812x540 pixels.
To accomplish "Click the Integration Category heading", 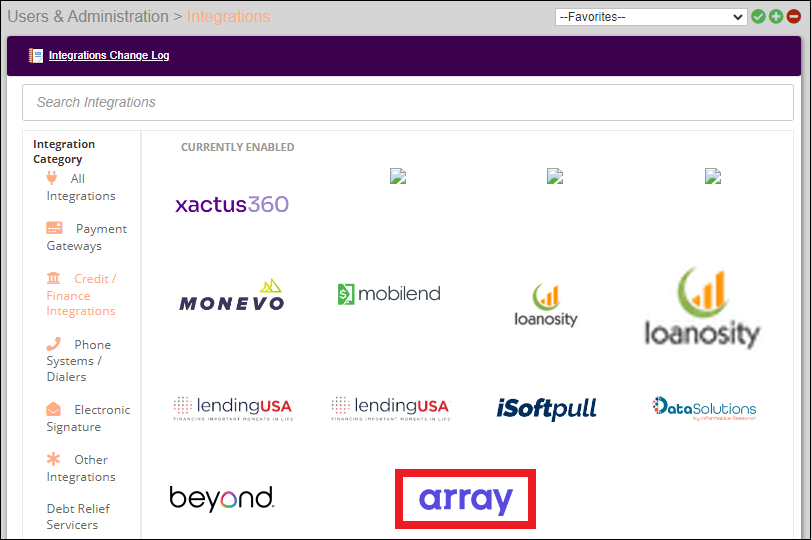I will (x=64, y=152).
